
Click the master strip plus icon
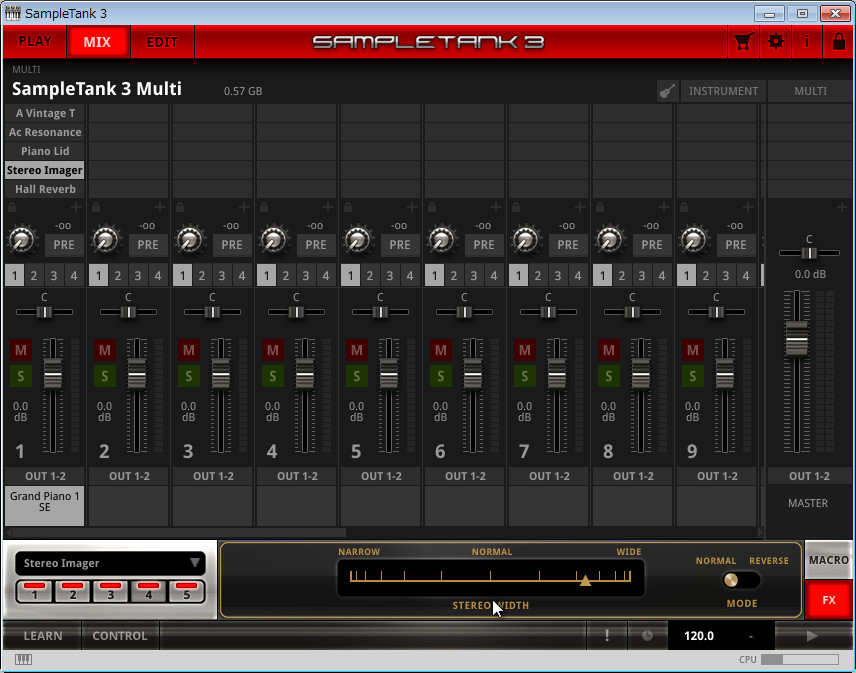point(841,207)
